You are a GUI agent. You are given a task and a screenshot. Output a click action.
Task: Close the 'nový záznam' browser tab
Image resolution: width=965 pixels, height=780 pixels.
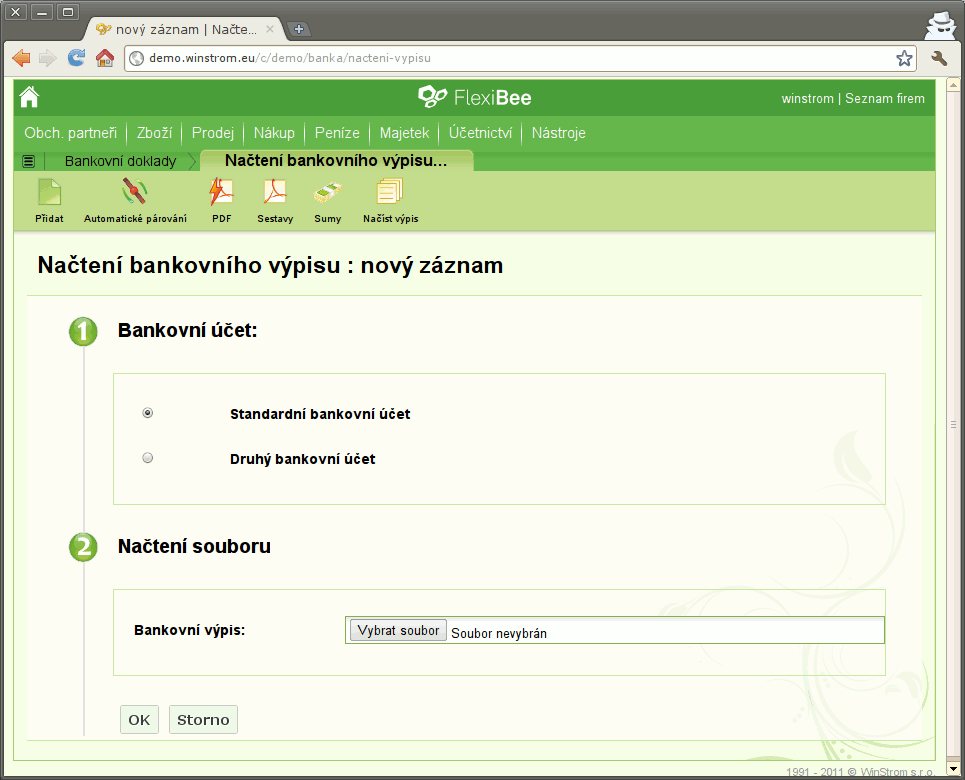(270, 29)
